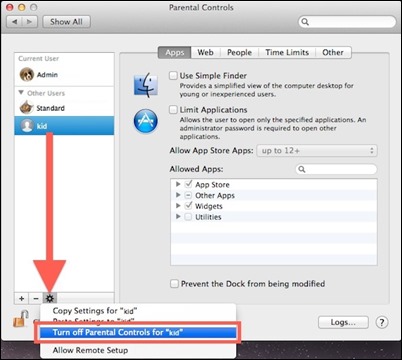Click the minus remove user button

tap(36, 298)
